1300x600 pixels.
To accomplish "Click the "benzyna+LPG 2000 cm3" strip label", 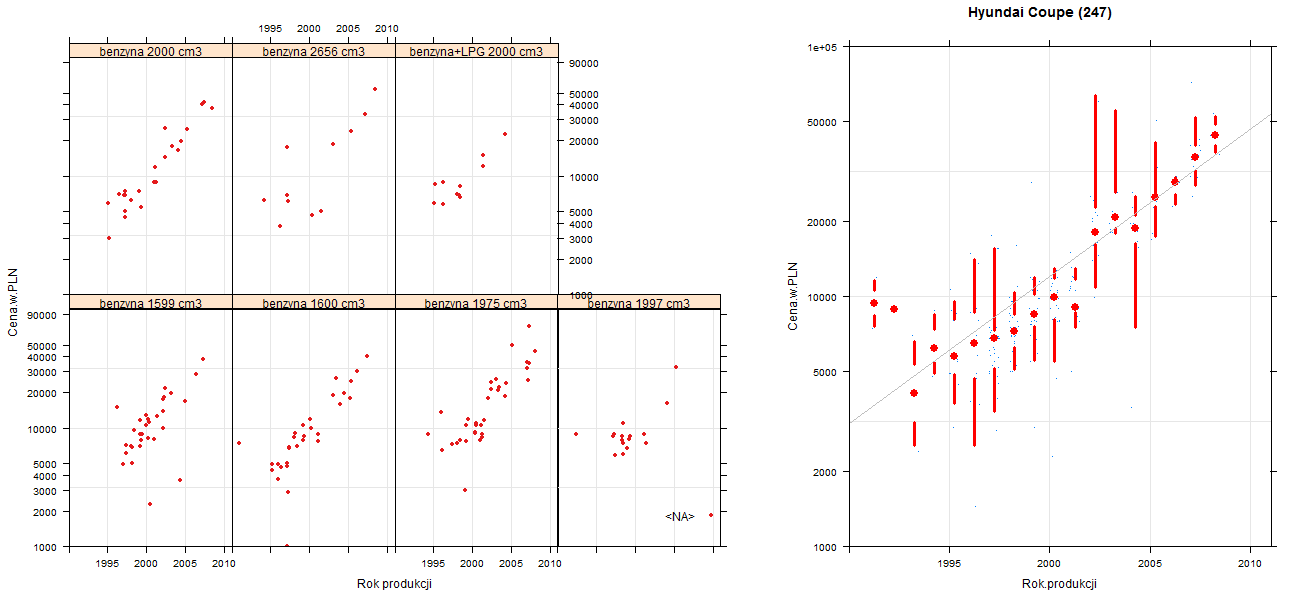I will [x=477, y=51].
